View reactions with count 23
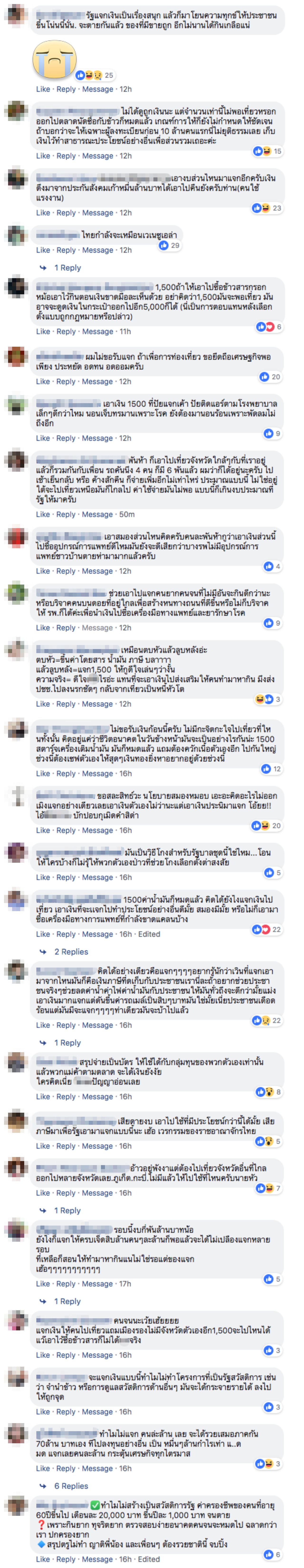 (267, 208)
